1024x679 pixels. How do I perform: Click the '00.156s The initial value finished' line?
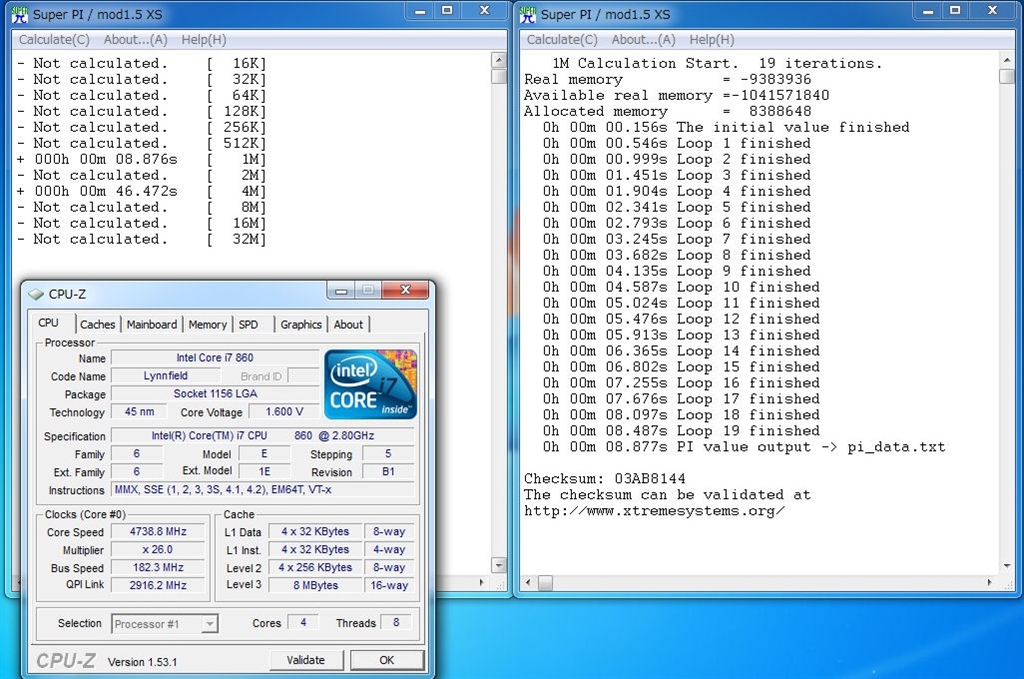[726, 127]
